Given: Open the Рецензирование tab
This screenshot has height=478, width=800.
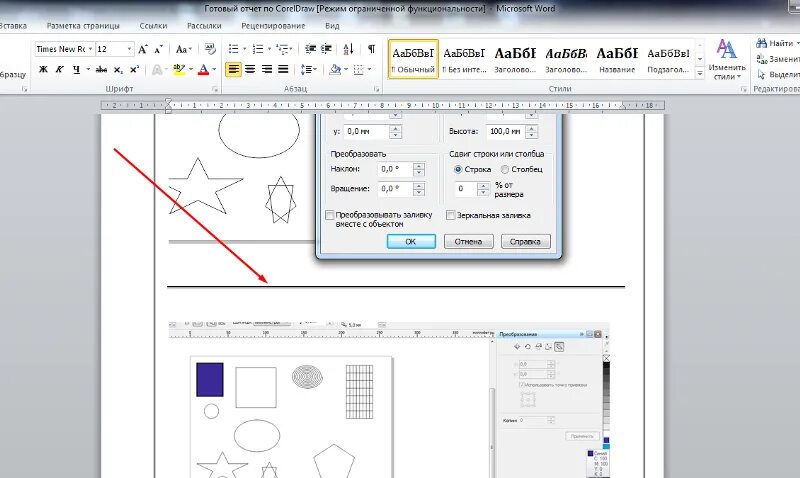Looking at the screenshot, I should (x=273, y=26).
